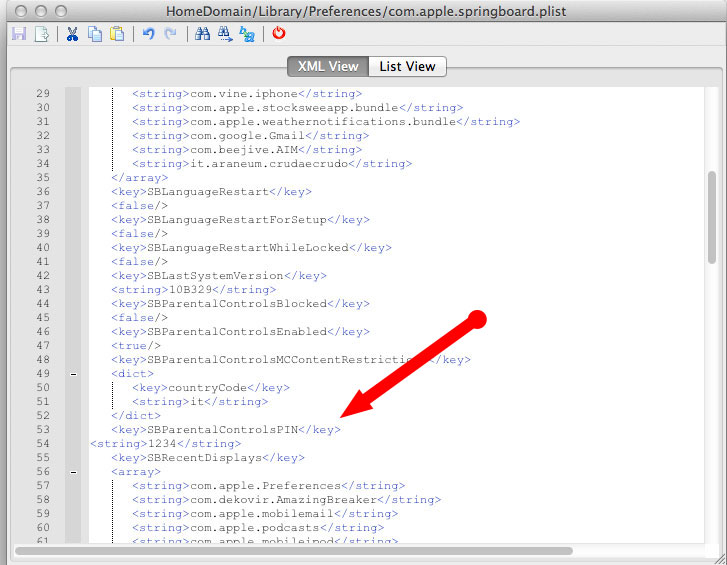Click the false tag on line 39

tap(140, 234)
